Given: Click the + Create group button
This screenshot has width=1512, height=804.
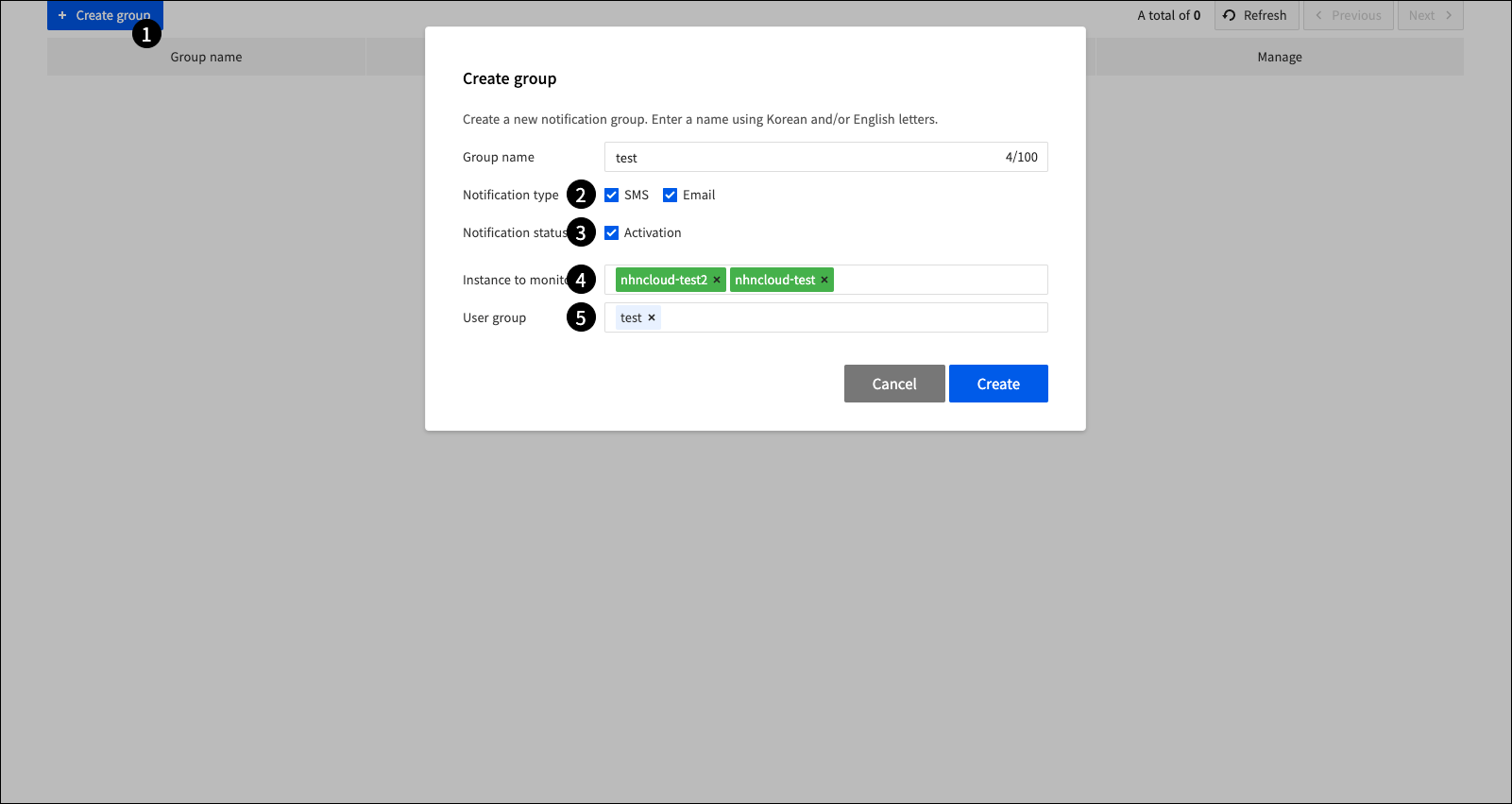Looking at the screenshot, I should 105,15.
